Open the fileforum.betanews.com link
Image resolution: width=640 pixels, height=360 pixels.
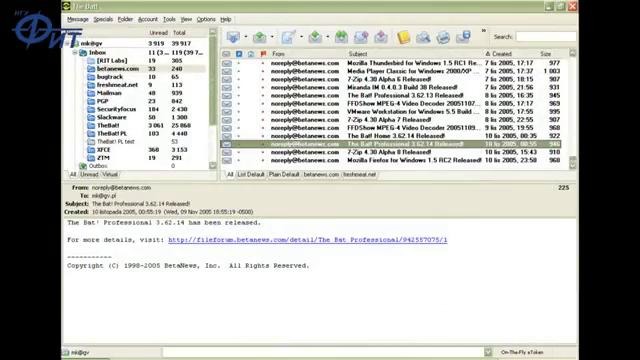click(x=308, y=240)
